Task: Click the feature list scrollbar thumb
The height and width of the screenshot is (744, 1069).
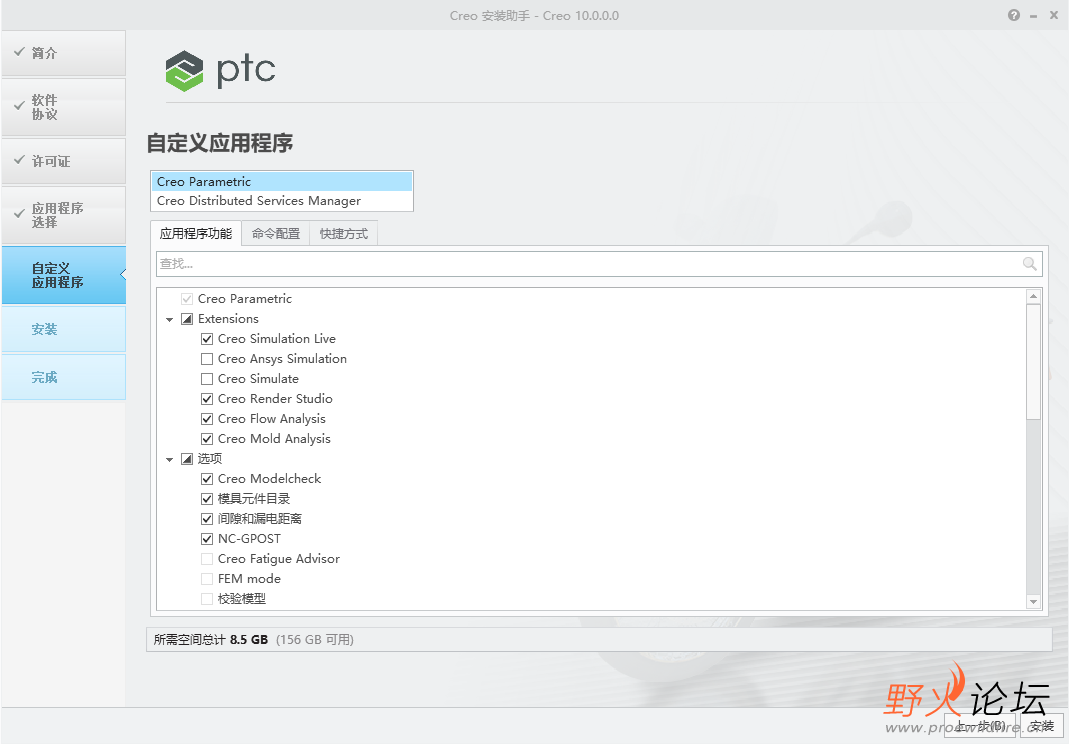Action: (x=1034, y=361)
